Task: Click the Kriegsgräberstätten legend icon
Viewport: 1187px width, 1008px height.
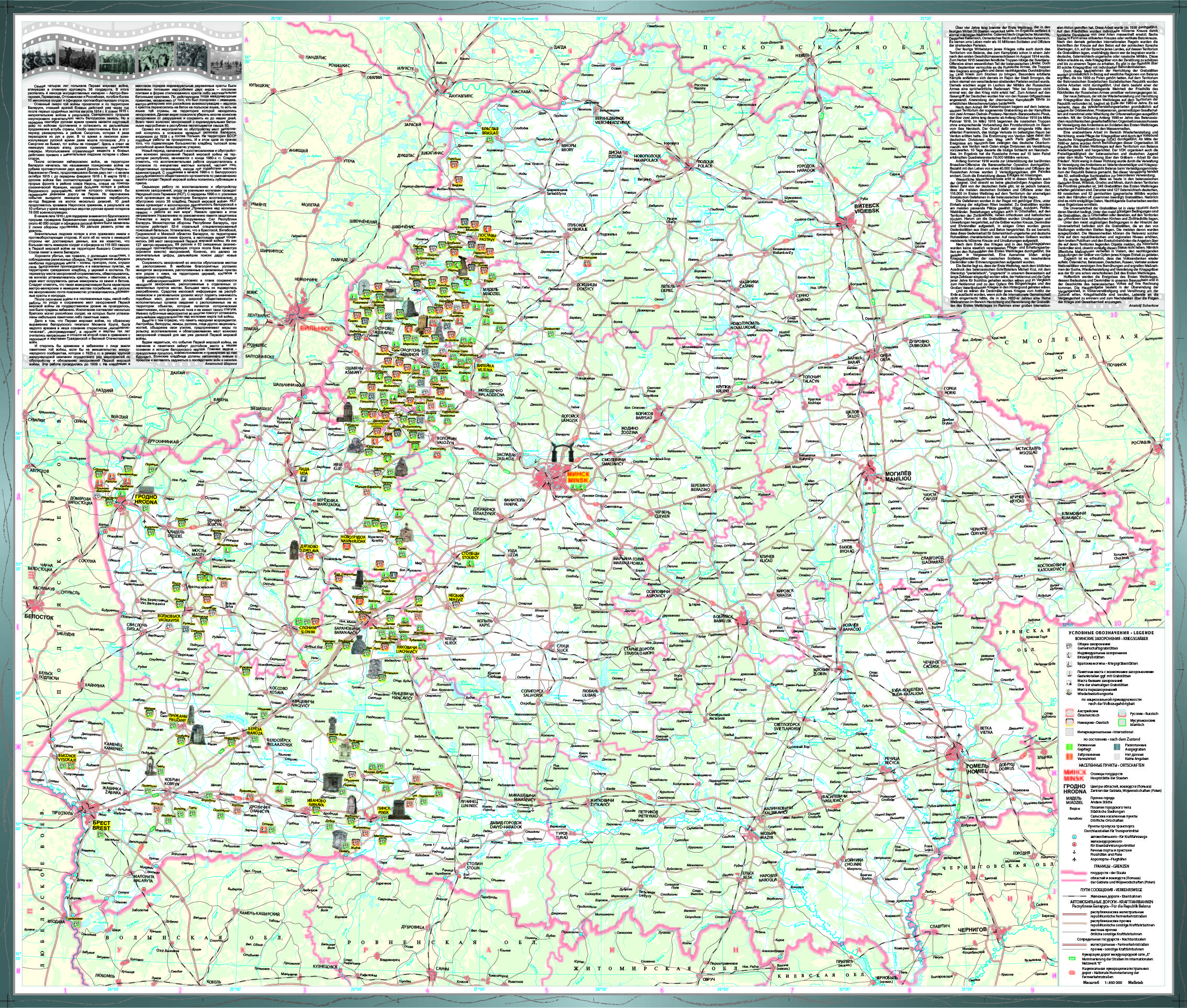Action: [x=1069, y=664]
